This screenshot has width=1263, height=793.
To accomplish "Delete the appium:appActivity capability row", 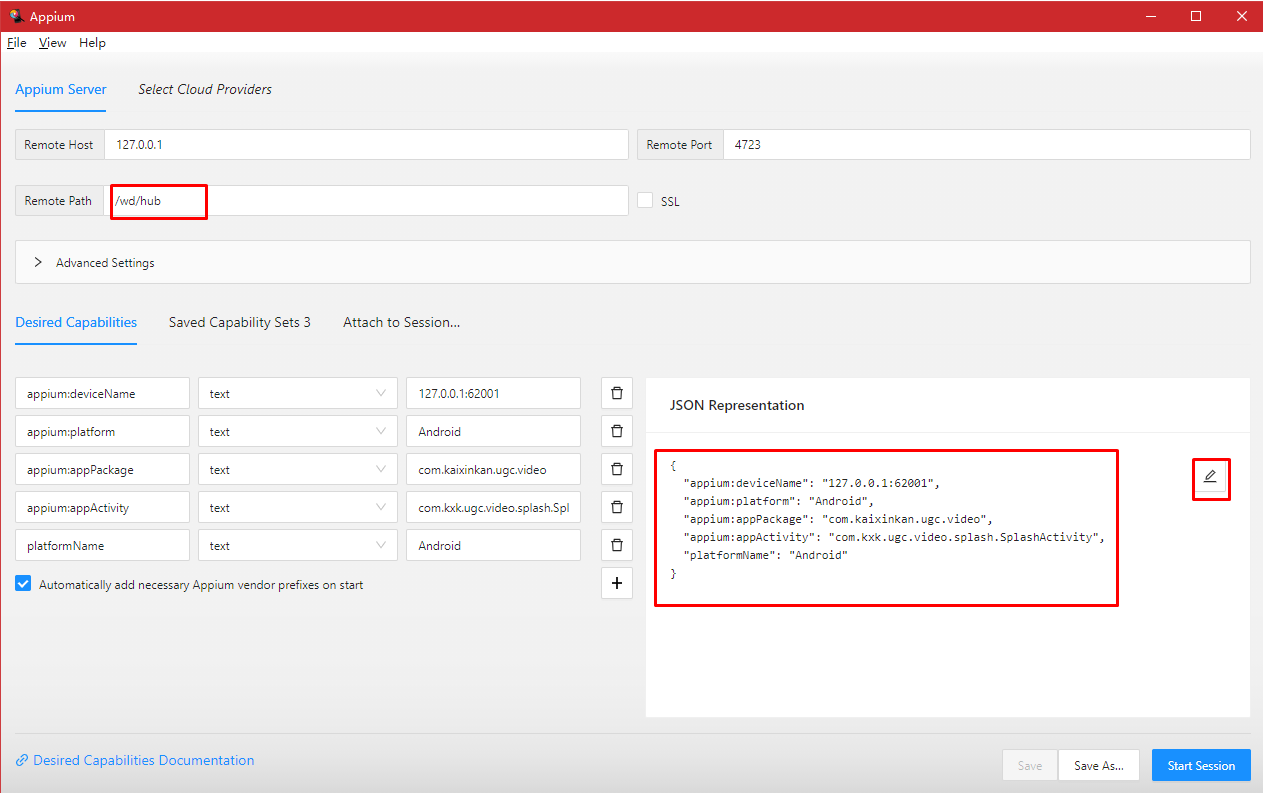I will [x=616, y=507].
